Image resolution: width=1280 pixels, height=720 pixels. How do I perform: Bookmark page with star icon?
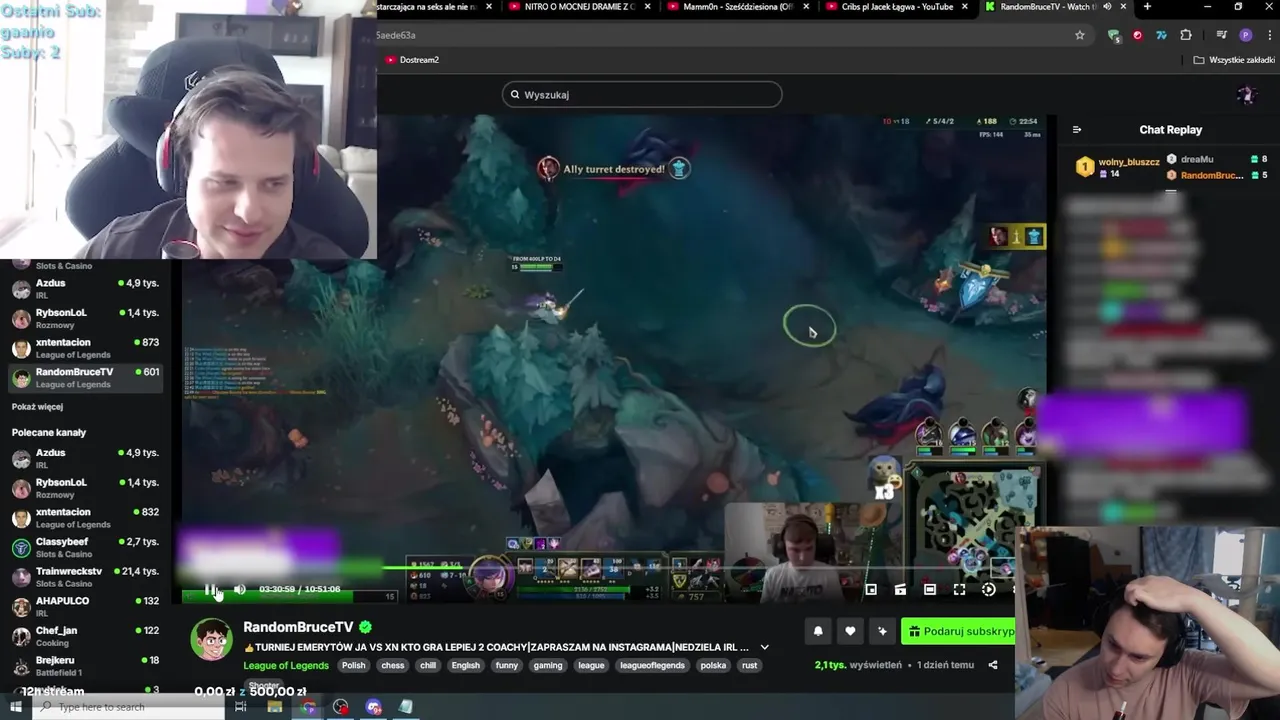tap(1080, 35)
